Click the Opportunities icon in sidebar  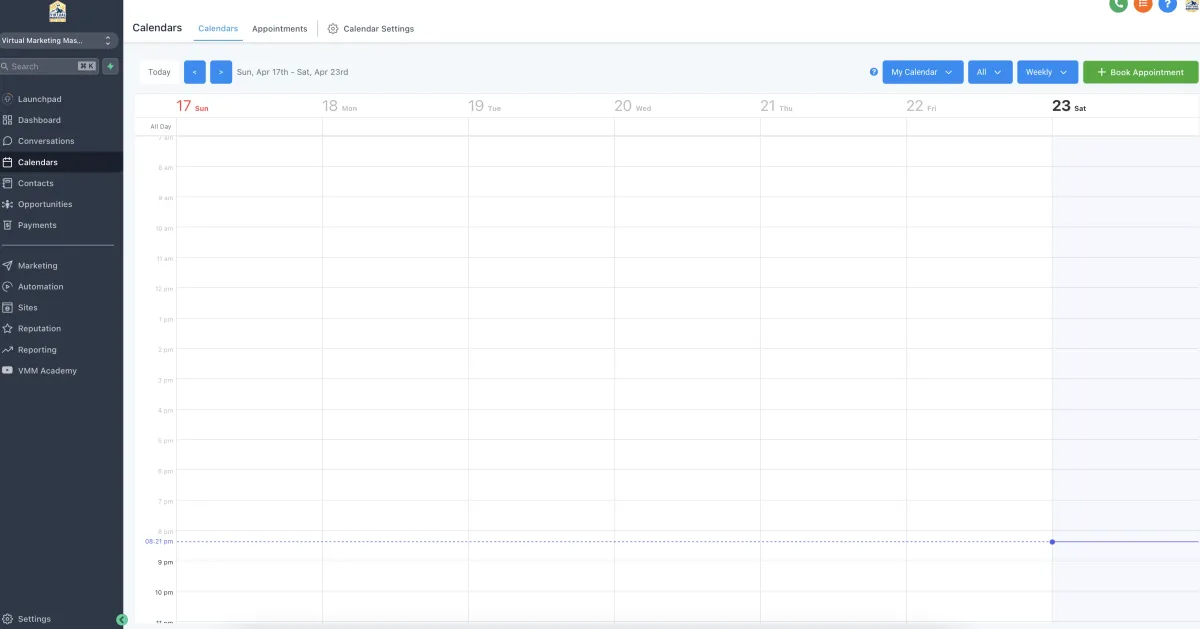tap(8, 204)
